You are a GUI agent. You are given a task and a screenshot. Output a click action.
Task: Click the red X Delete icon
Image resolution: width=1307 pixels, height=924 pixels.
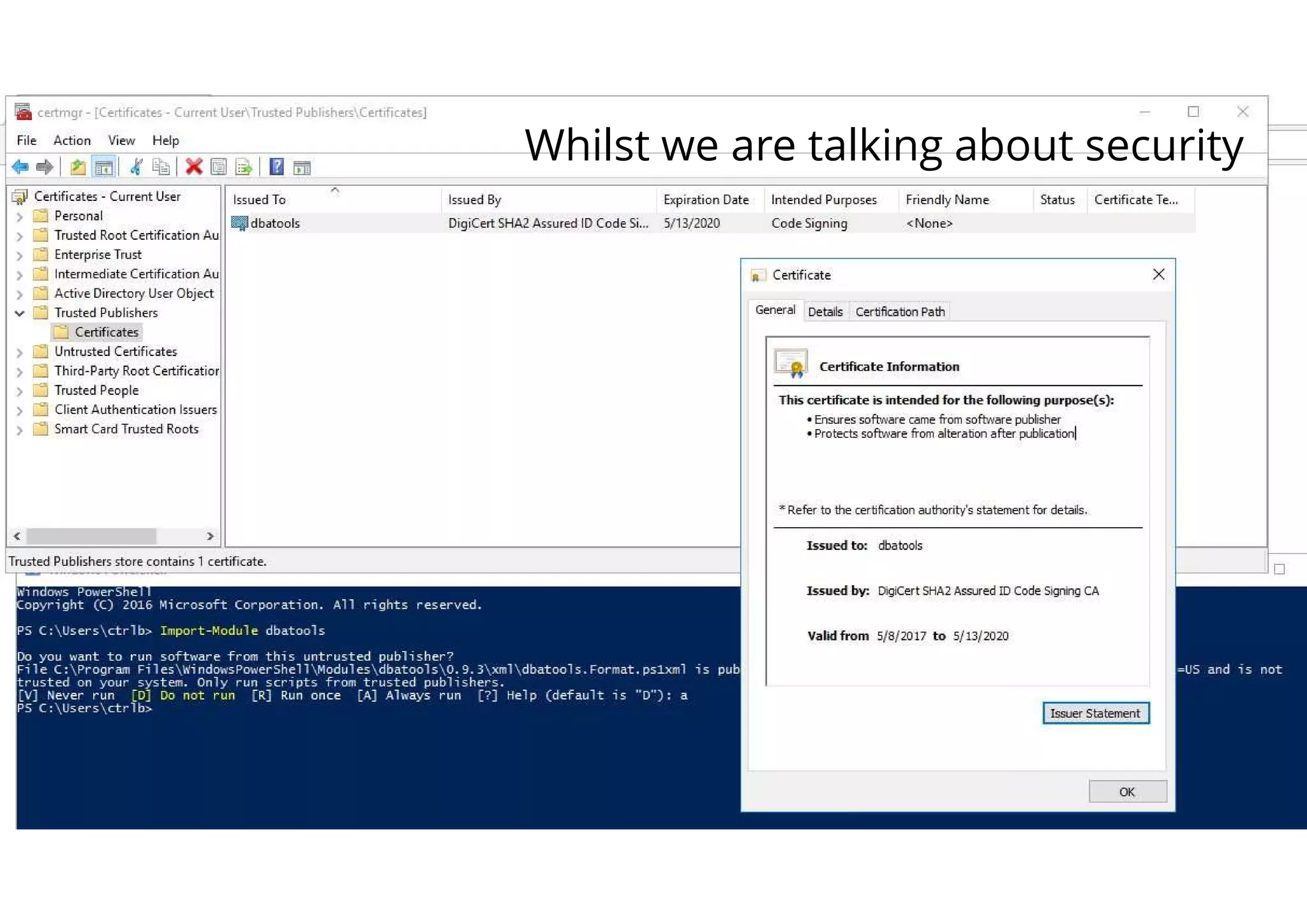point(193,167)
